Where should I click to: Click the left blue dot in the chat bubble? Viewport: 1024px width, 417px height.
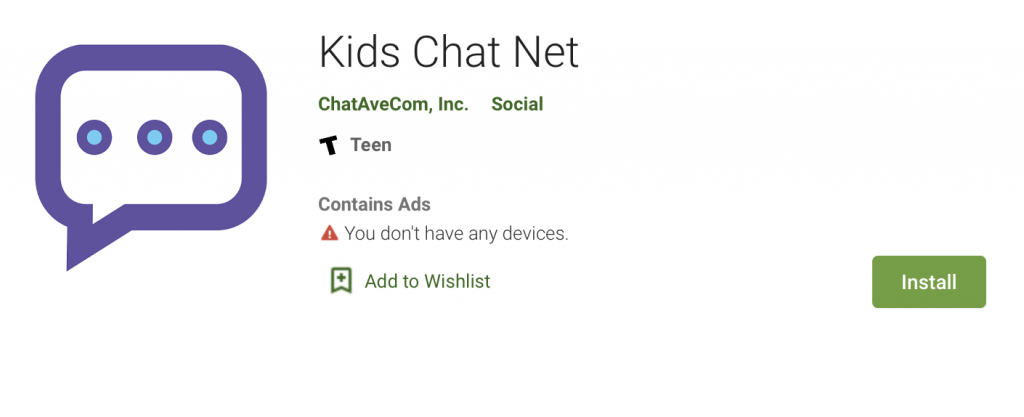(x=95, y=138)
